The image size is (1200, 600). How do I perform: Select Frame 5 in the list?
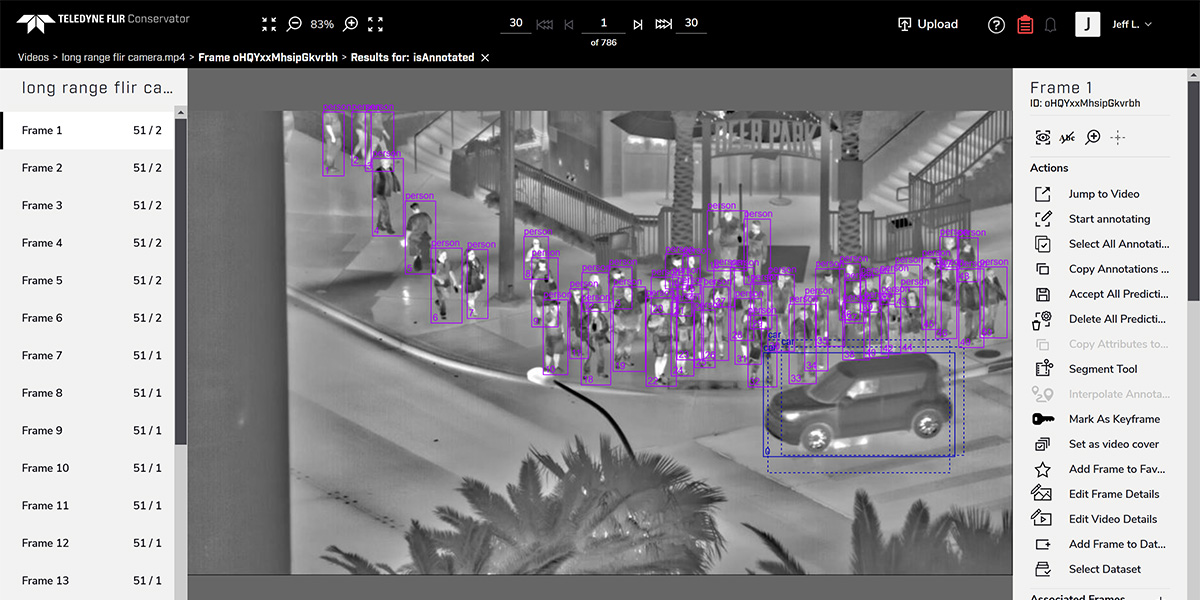pyautogui.click(x=87, y=280)
